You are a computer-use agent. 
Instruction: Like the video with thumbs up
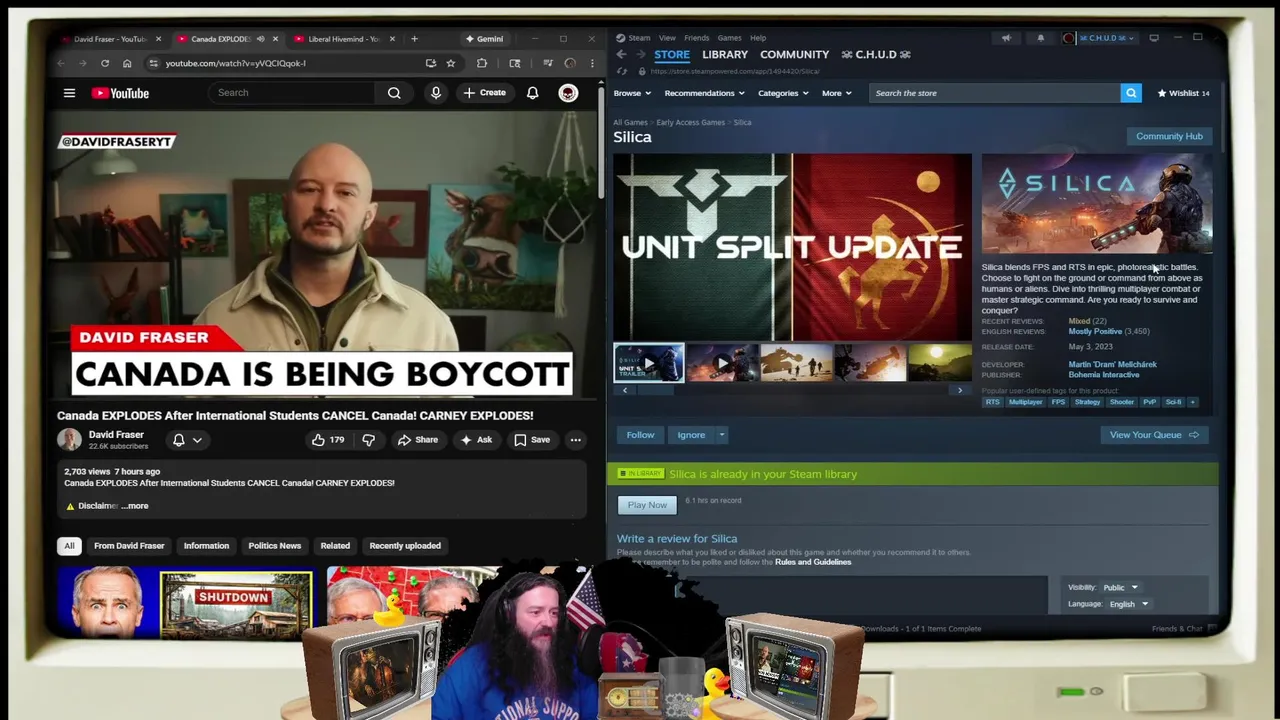(326, 440)
